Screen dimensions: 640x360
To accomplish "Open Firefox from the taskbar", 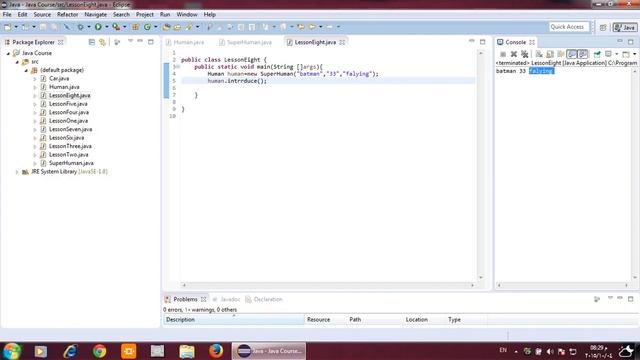I will coord(216,351).
